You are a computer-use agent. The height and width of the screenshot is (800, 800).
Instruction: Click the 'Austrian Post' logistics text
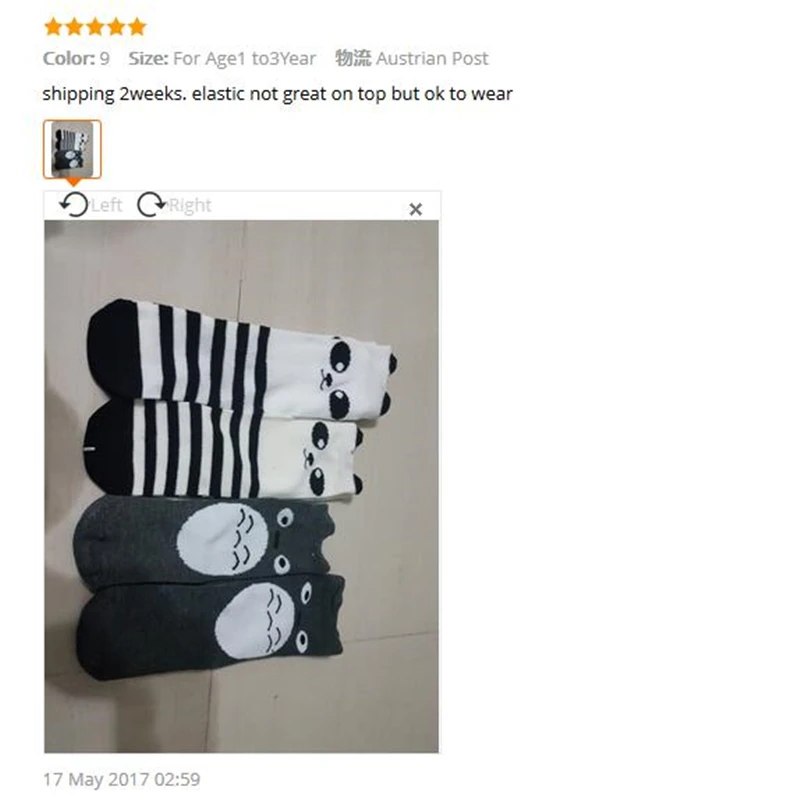[432, 59]
